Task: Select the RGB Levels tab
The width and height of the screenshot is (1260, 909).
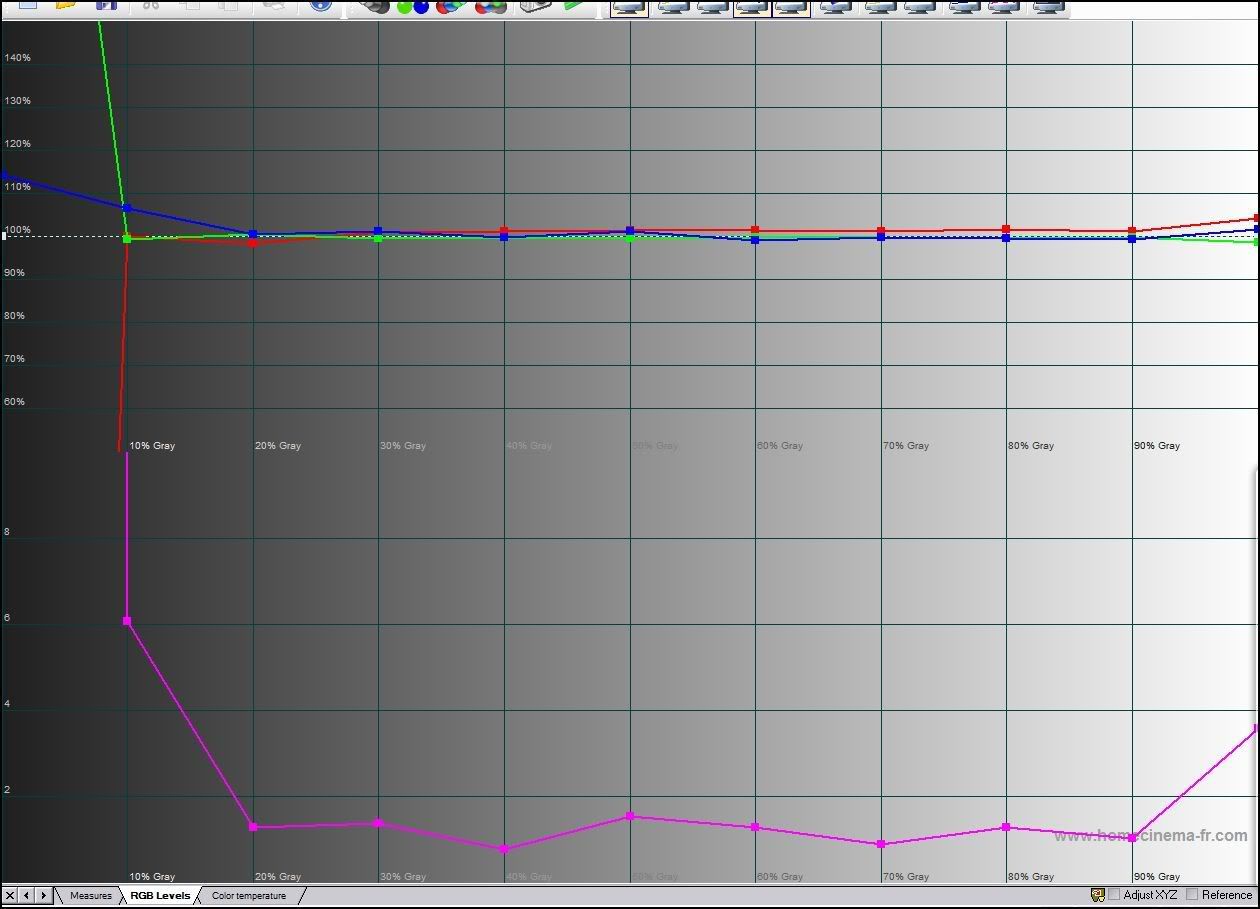Action: coord(160,896)
